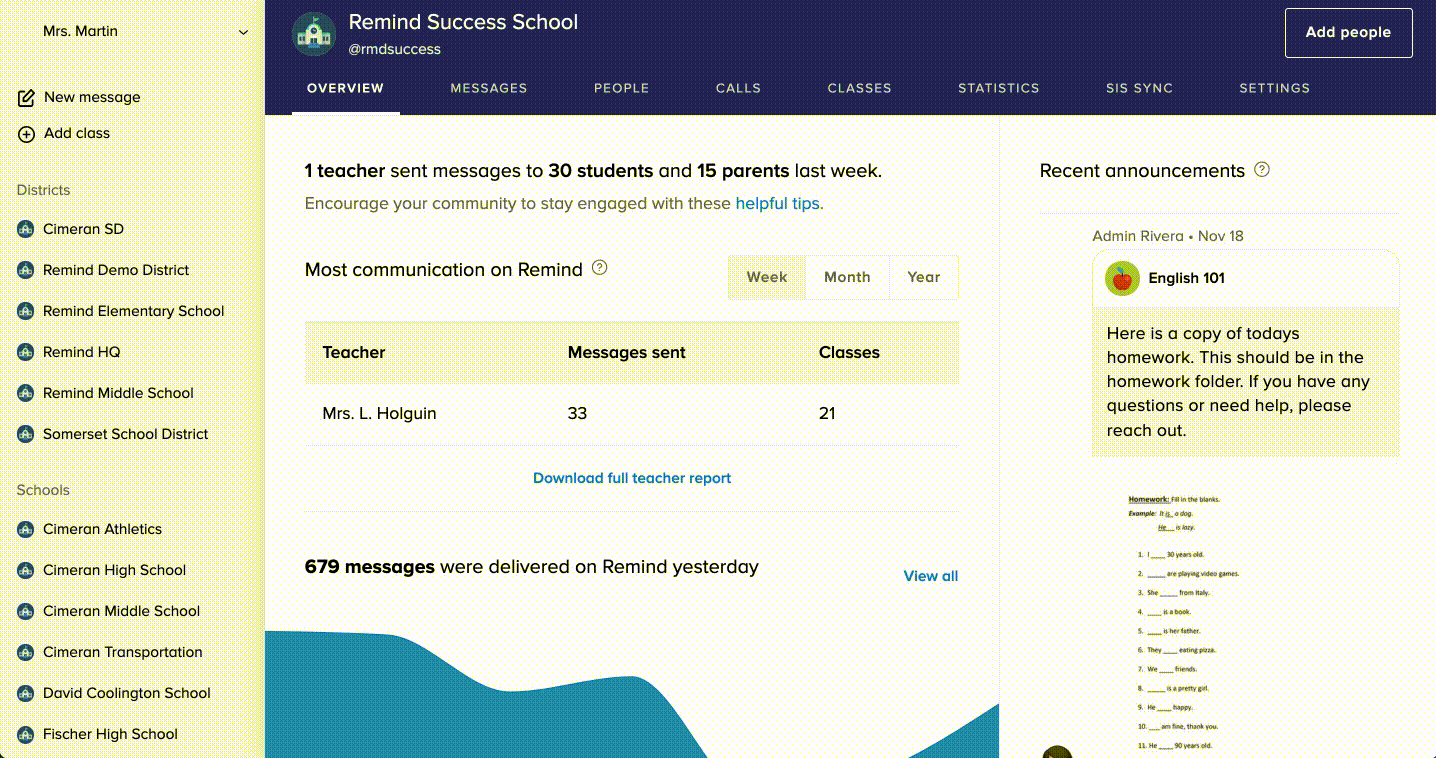1436x758 pixels.
Task: Select the Week time range toggle
Action: coord(767,277)
